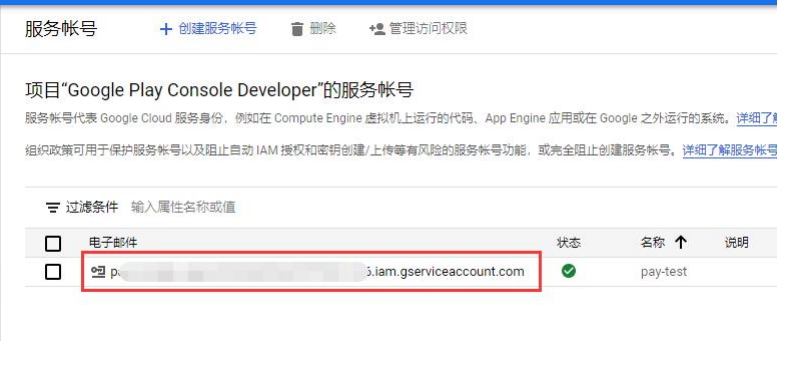Focus the 输入属性名称或值 filter field
Screen dimensions: 793x389
tap(183, 207)
